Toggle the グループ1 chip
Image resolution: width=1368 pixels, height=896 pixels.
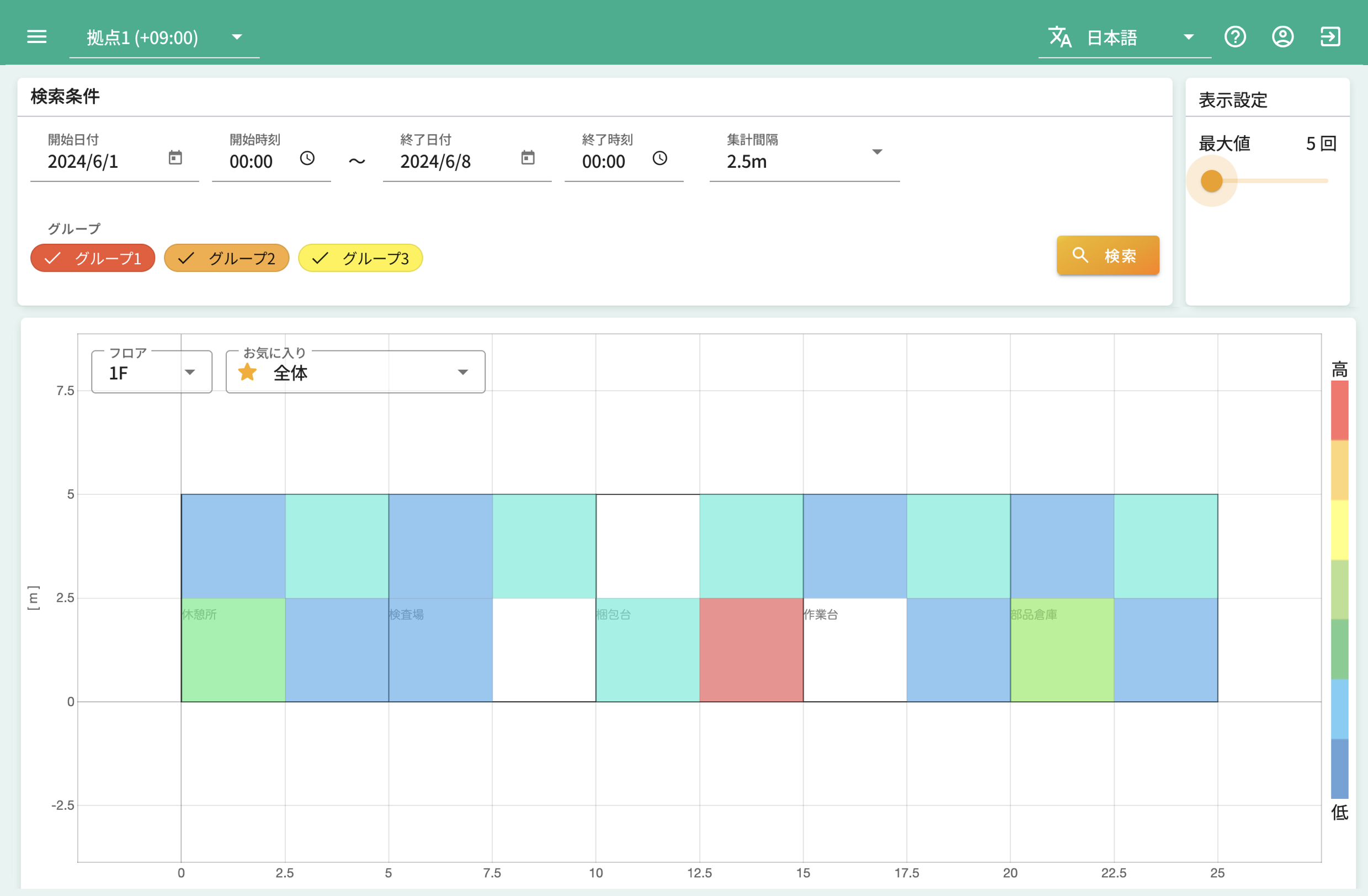(93, 258)
